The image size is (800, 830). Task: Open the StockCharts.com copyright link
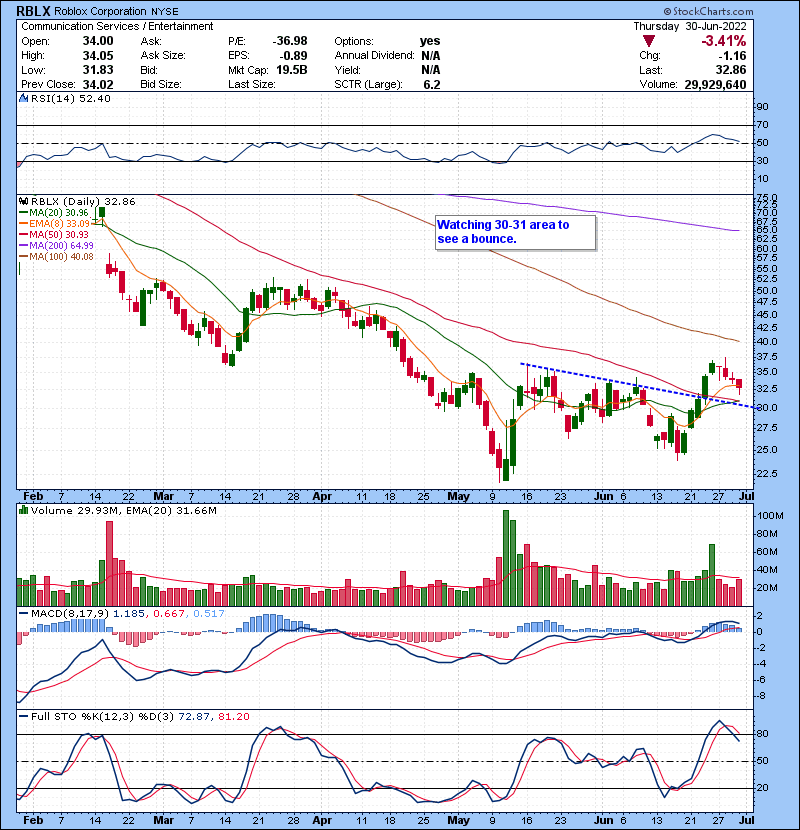pyautogui.click(x=708, y=11)
